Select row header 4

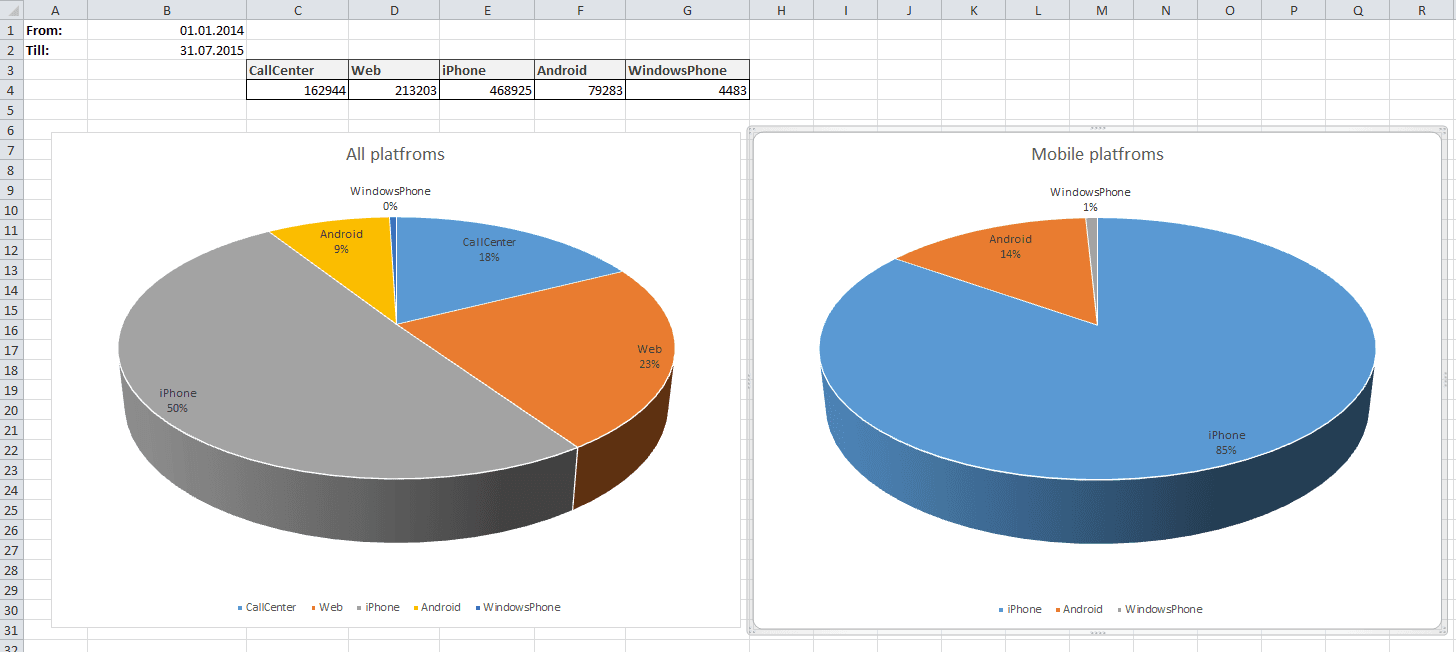click(10, 90)
